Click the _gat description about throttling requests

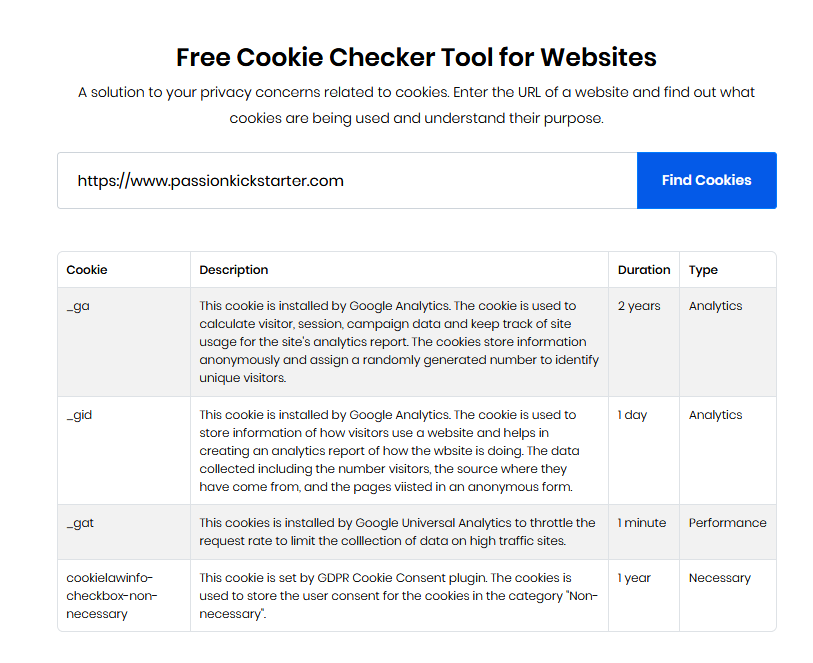[397, 532]
